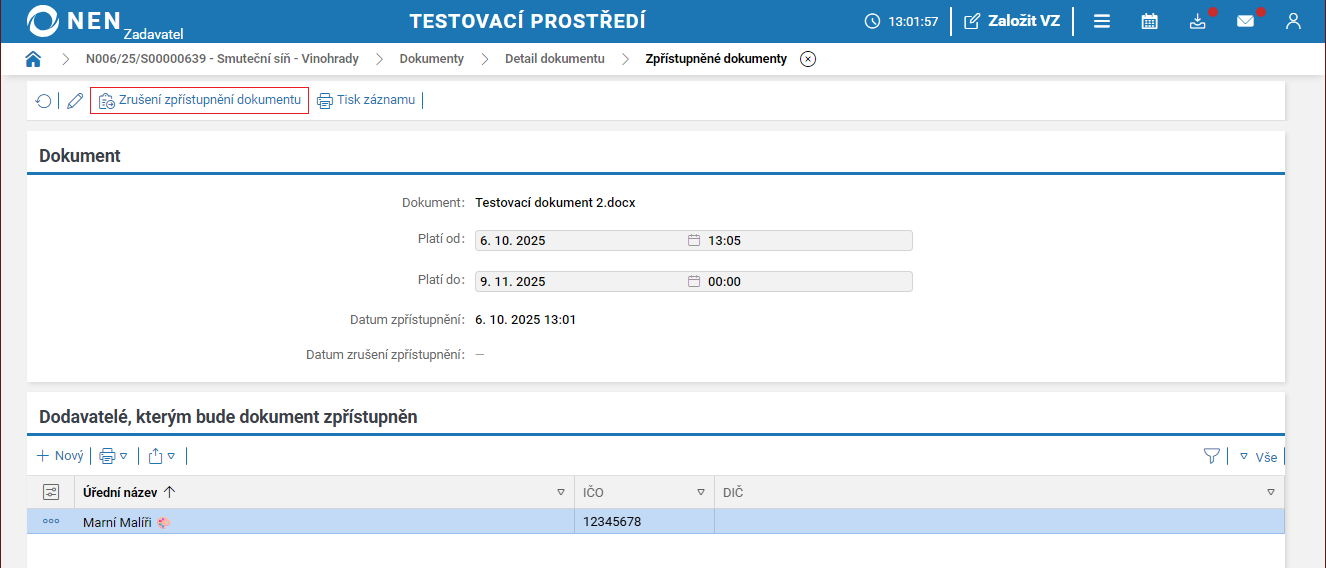Viewport: 1326px width, 568px height.
Task: Click the NEN Zadavatel logo
Action: pos(105,21)
